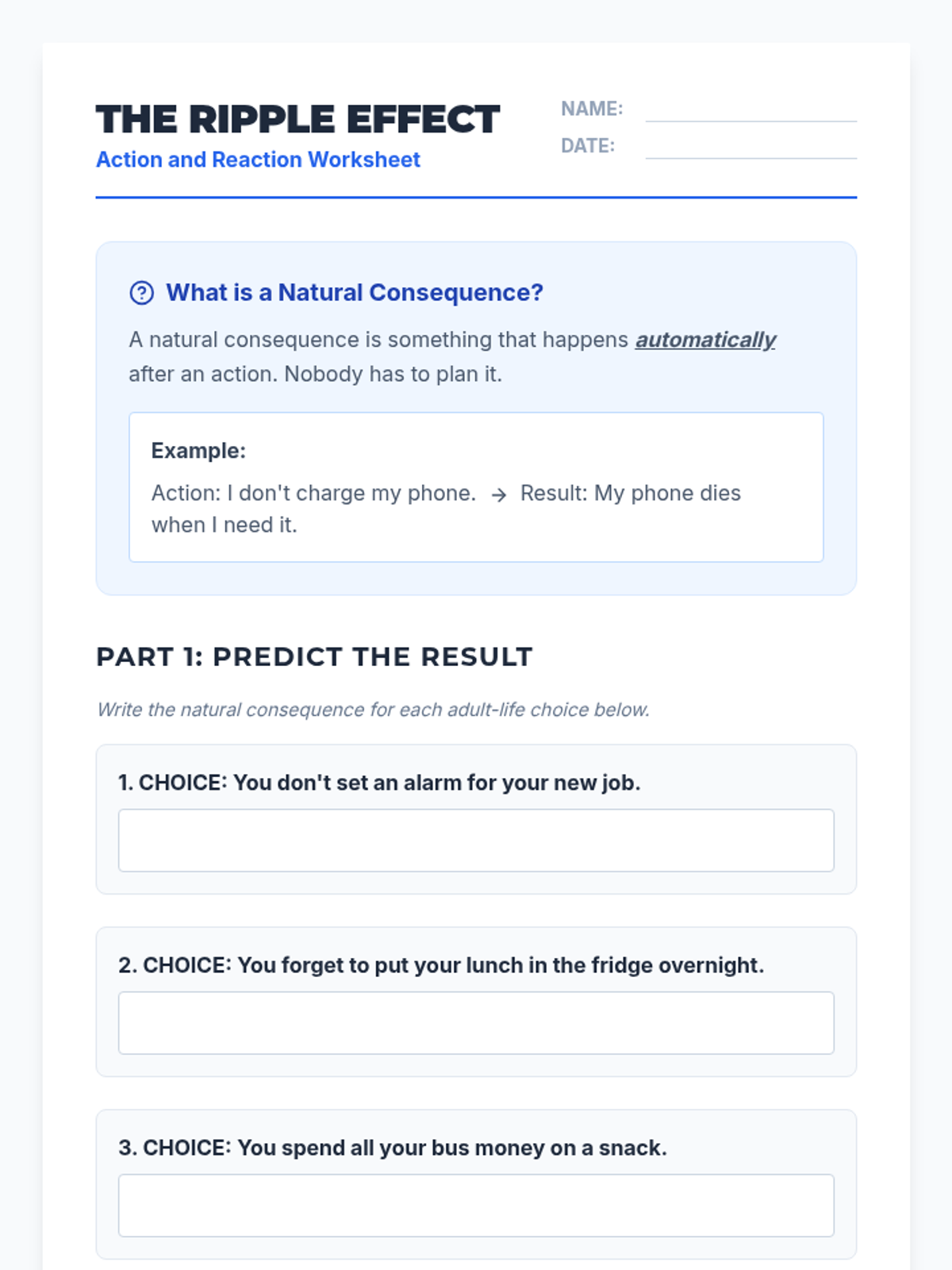
Task: Click the answer box for alarm choice
Action: (x=476, y=841)
